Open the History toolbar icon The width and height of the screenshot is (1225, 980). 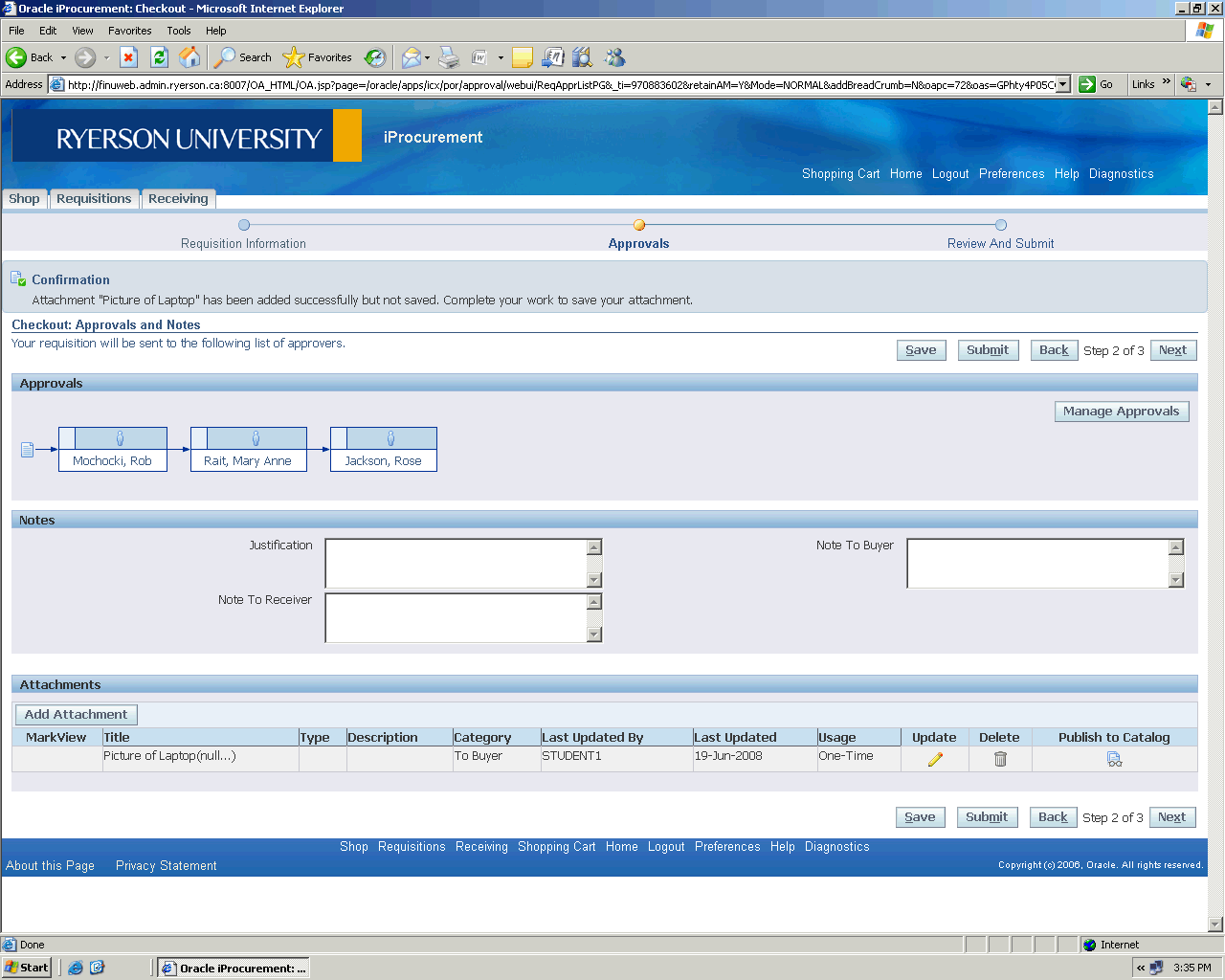click(375, 57)
